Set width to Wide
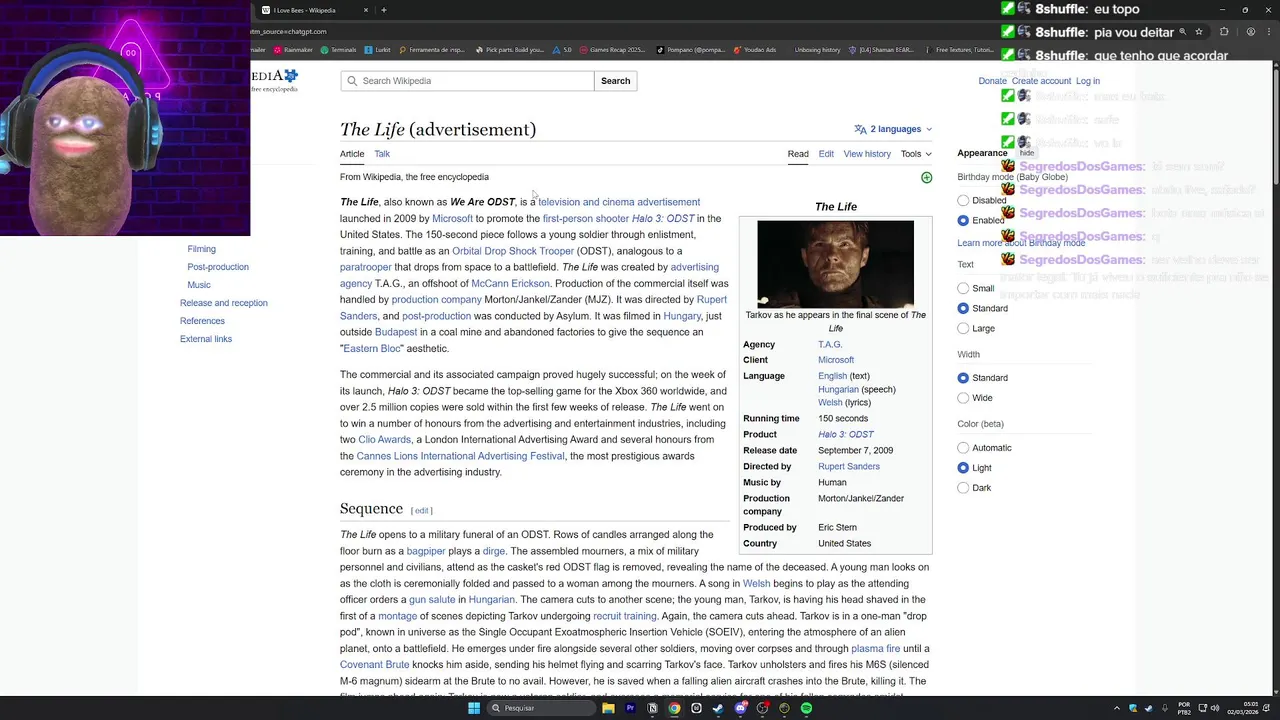 963,398
